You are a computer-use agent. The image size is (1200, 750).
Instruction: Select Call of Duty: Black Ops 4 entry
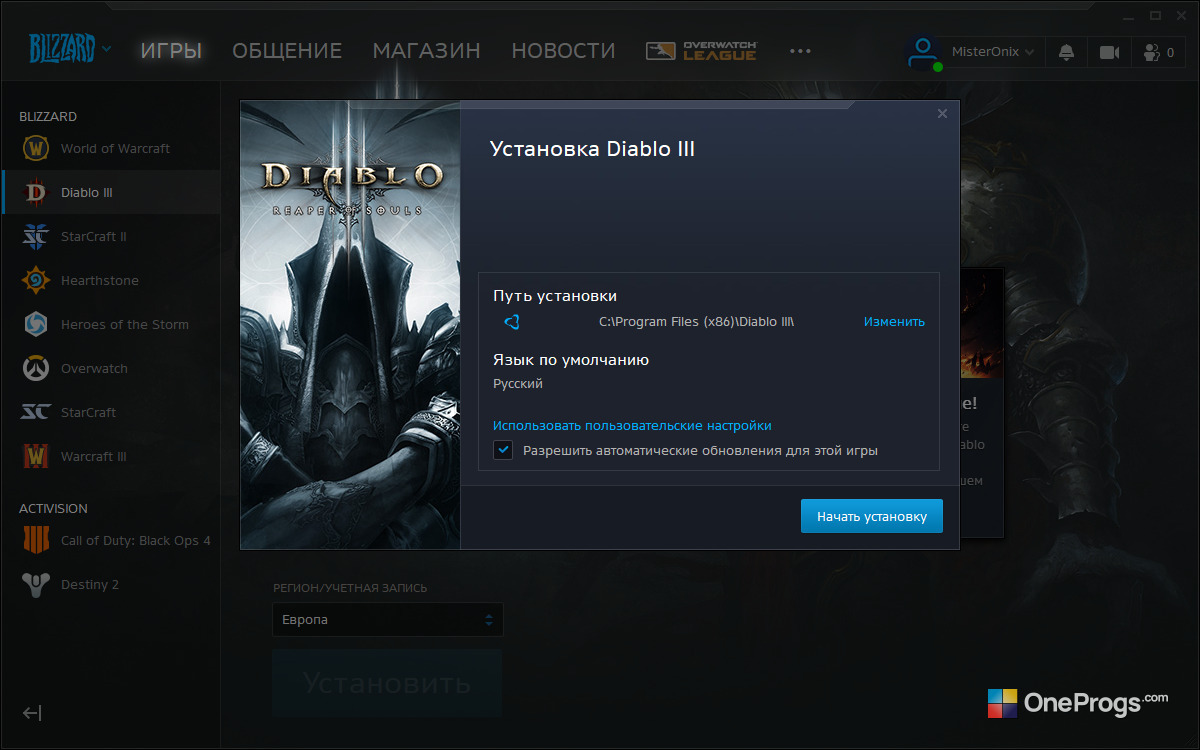click(110, 540)
